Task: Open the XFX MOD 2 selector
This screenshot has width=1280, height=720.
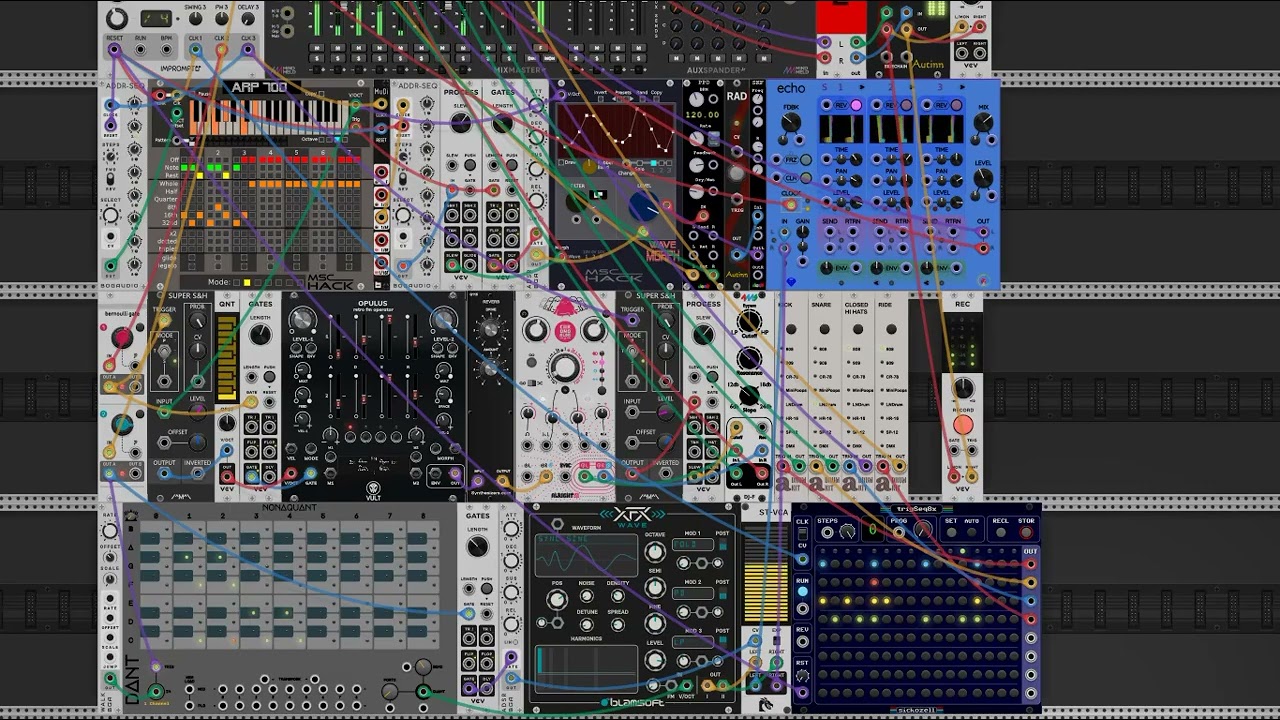Action: [x=692, y=594]
